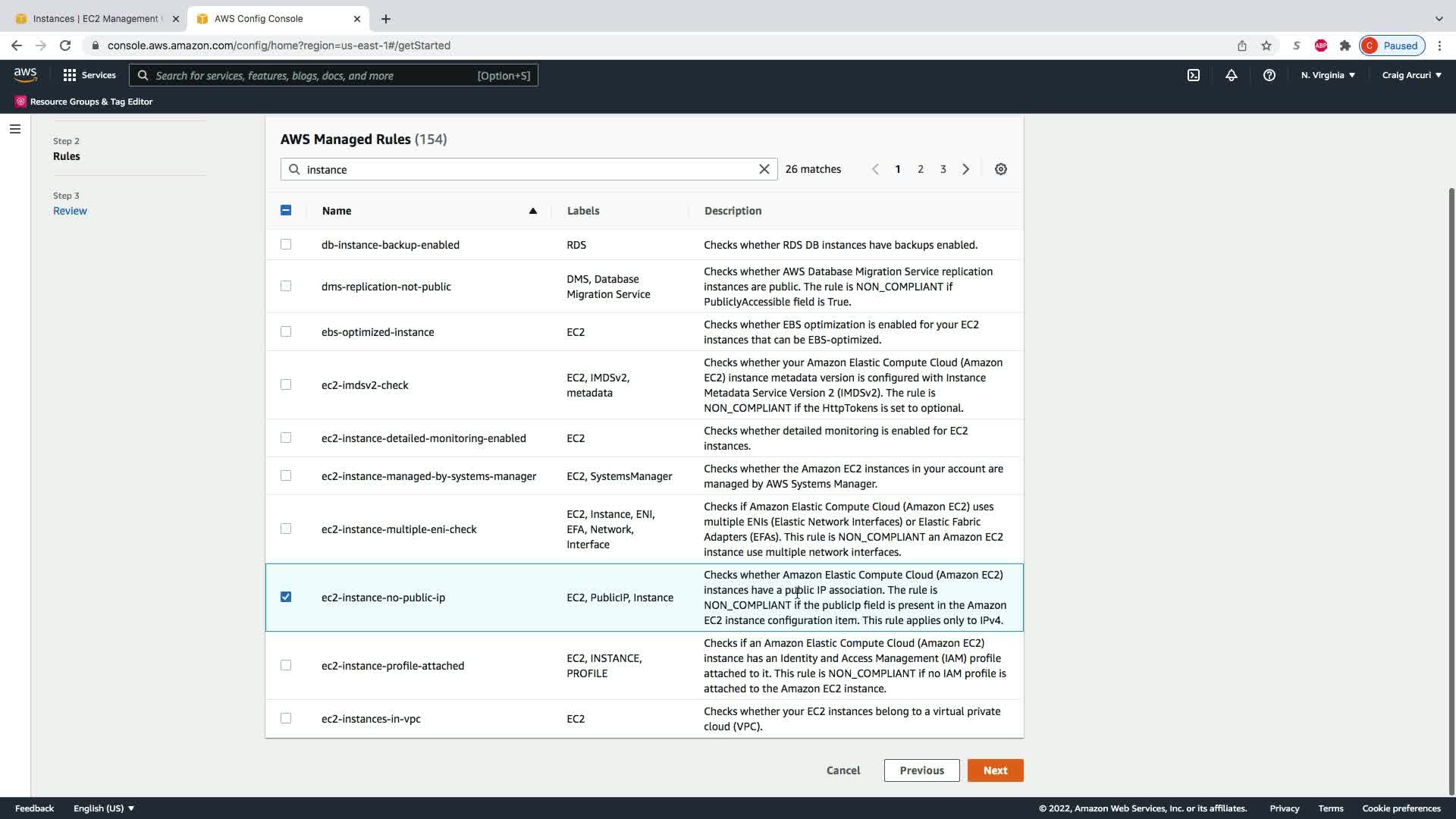The height and width of the screenshot is (819, 1456).
Task: Open English (US) language selector
Action: coord(104,808)
